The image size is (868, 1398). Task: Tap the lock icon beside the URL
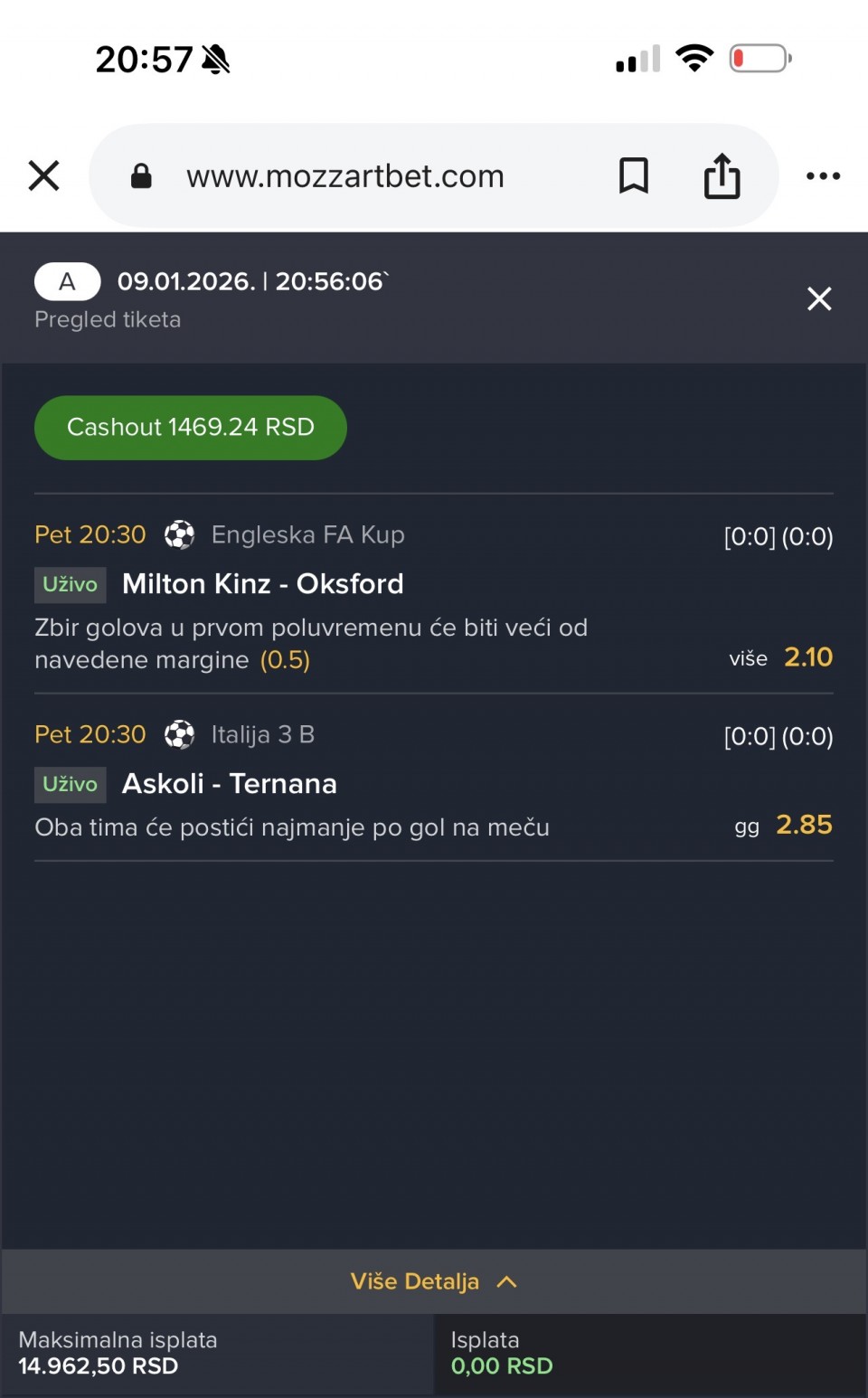pyautogui.click(x=141, y=175)
